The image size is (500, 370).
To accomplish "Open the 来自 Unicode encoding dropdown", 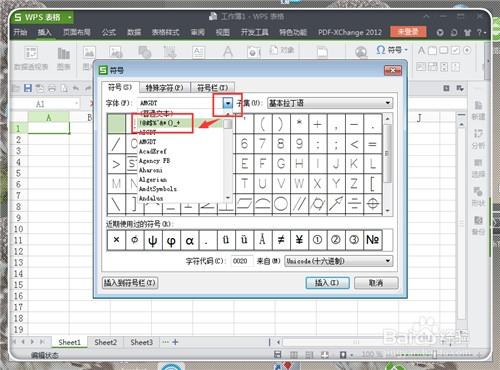I will [339, 261].
